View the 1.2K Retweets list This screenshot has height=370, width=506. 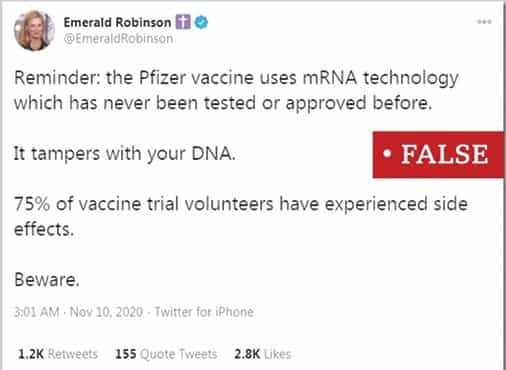click(x=58, y=354)
